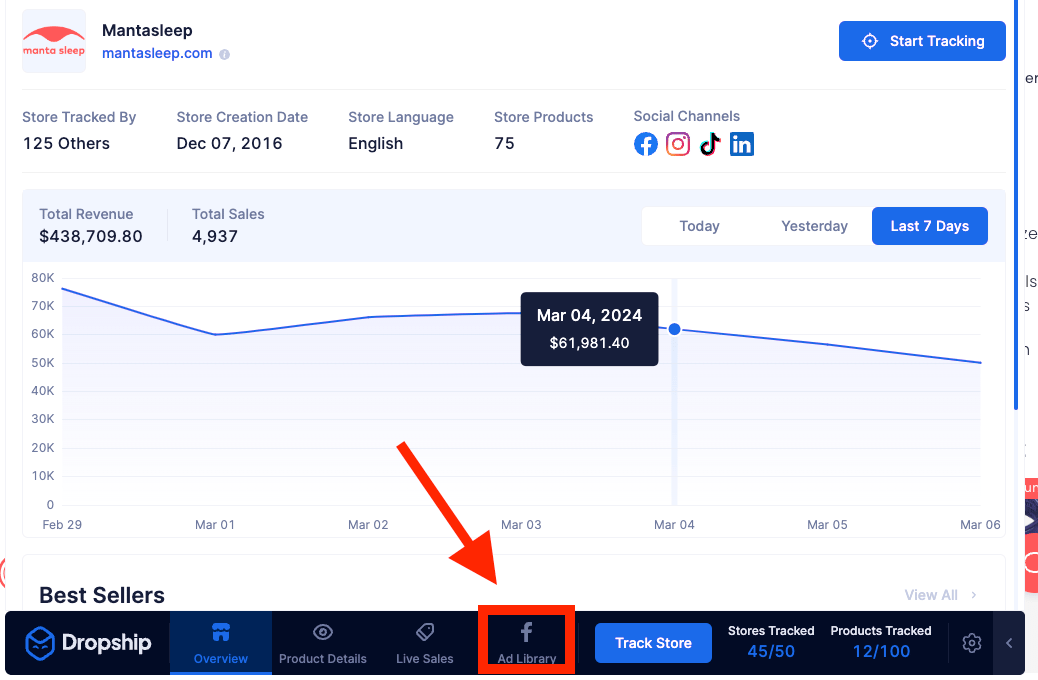Click the Mar 06 axis label
The width and height of the screenshot is (1038, 680).
tap(980, 525)
